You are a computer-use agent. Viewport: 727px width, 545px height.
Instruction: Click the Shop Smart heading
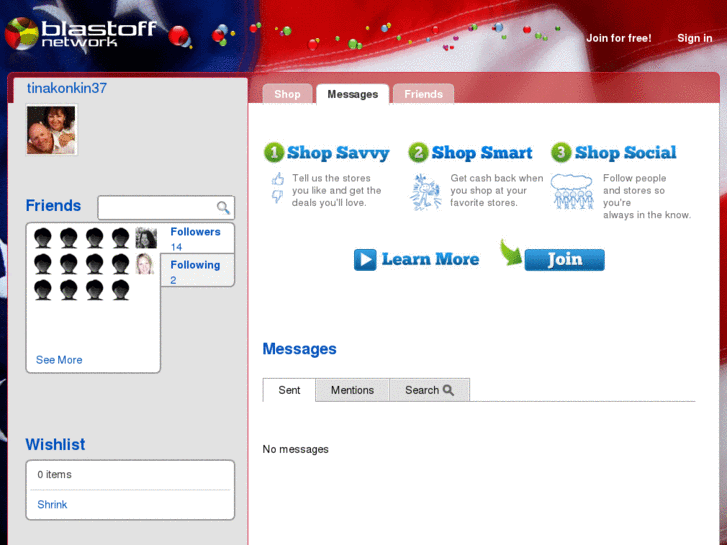point(482,153)
